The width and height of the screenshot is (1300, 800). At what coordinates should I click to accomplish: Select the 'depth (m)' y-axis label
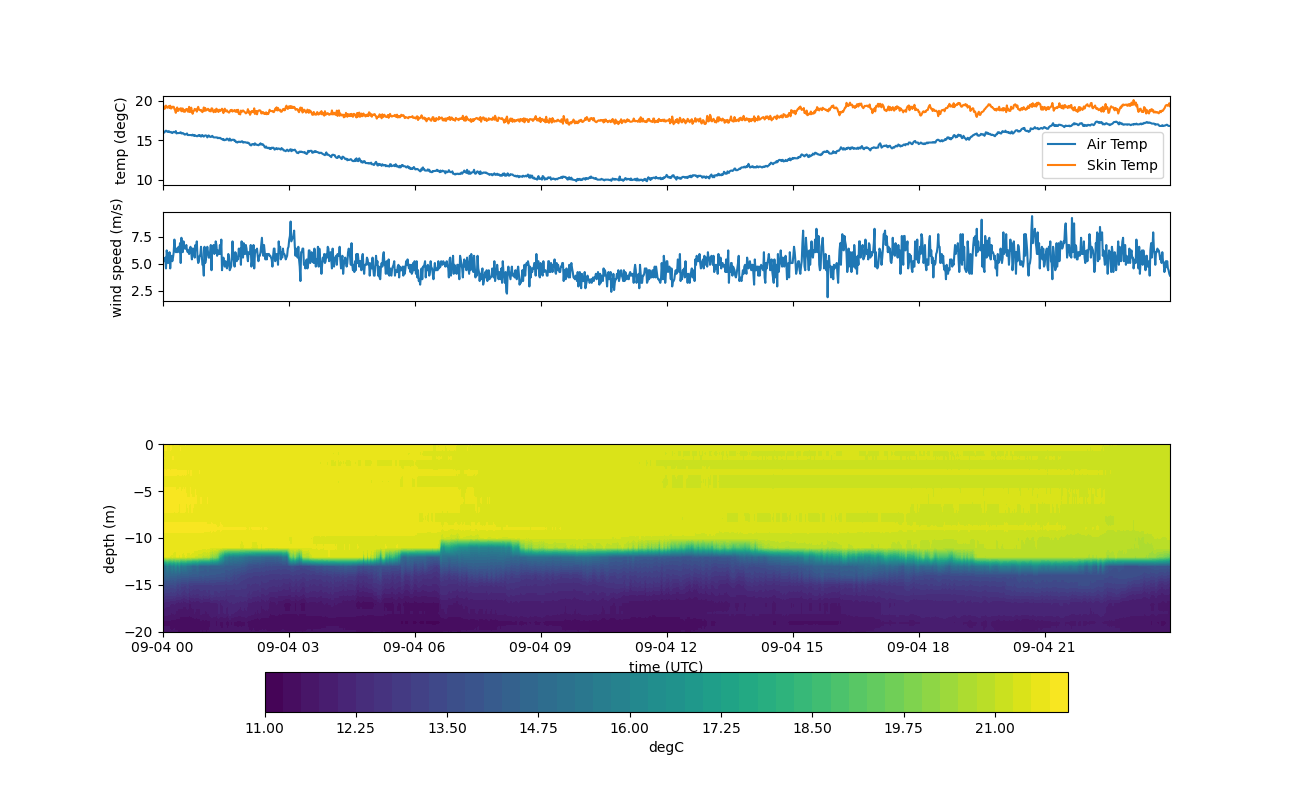coord(110,538)
